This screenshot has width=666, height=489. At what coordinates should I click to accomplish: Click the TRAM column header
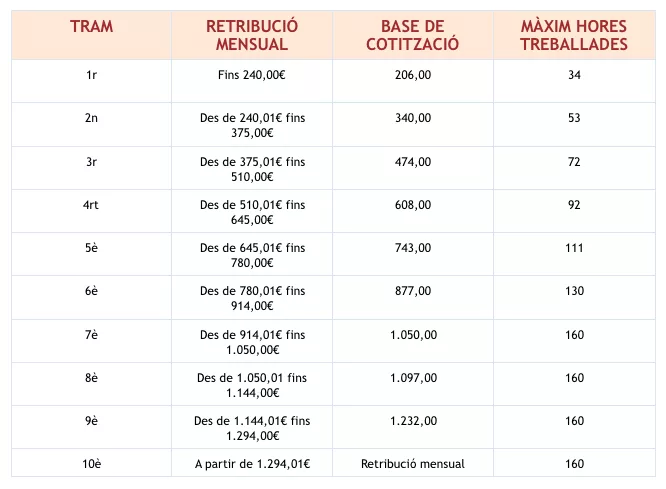click(91, 26)
